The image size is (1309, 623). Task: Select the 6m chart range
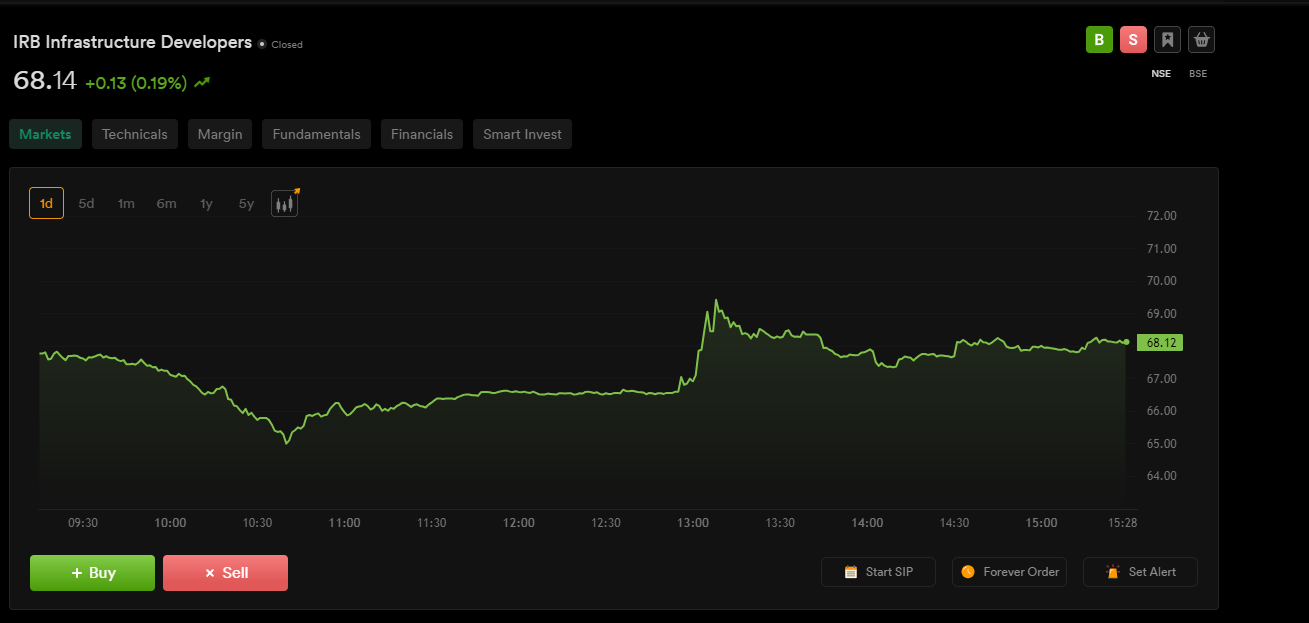[x=166, y=203]
